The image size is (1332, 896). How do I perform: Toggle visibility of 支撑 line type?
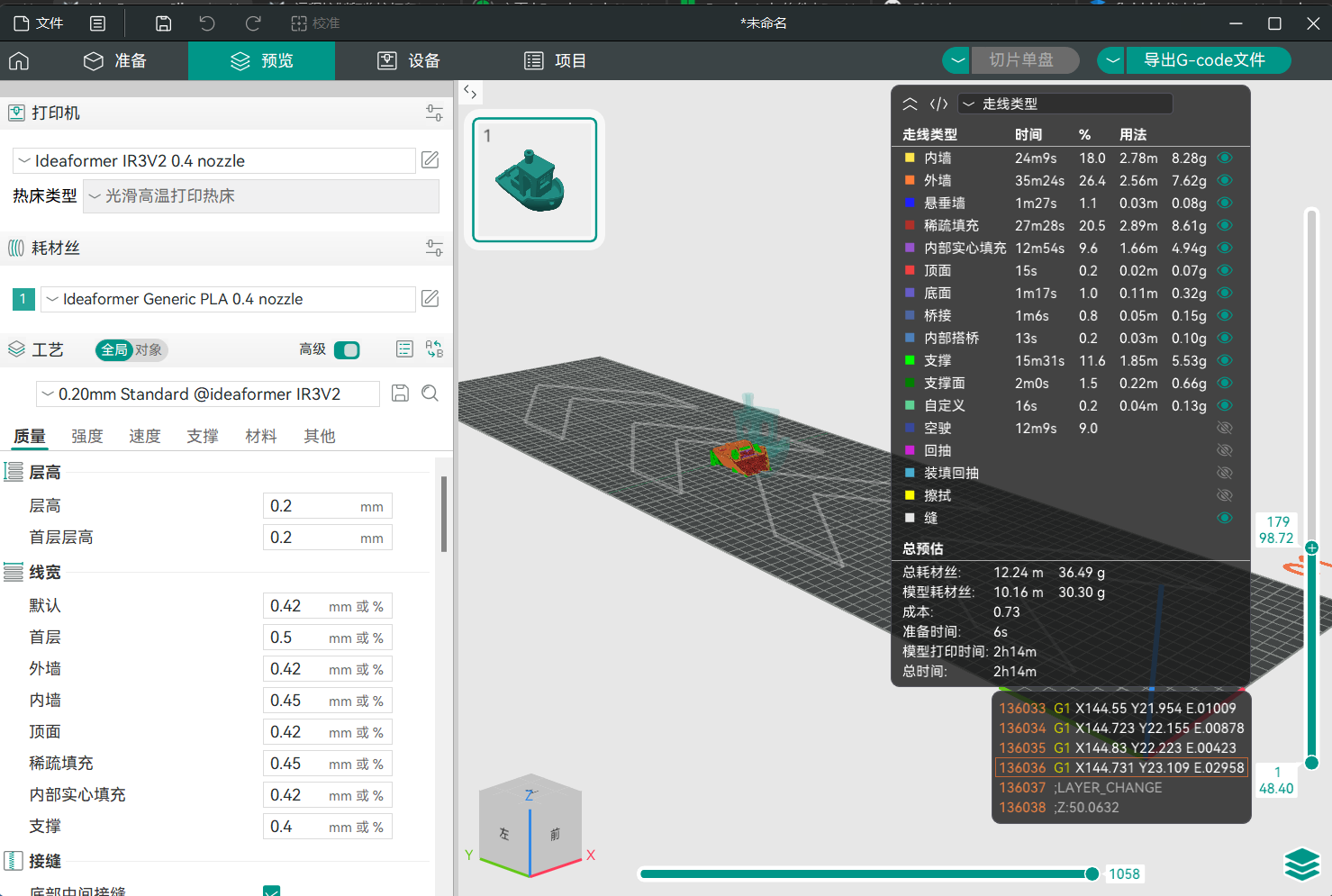click(x=1225, y=360)
